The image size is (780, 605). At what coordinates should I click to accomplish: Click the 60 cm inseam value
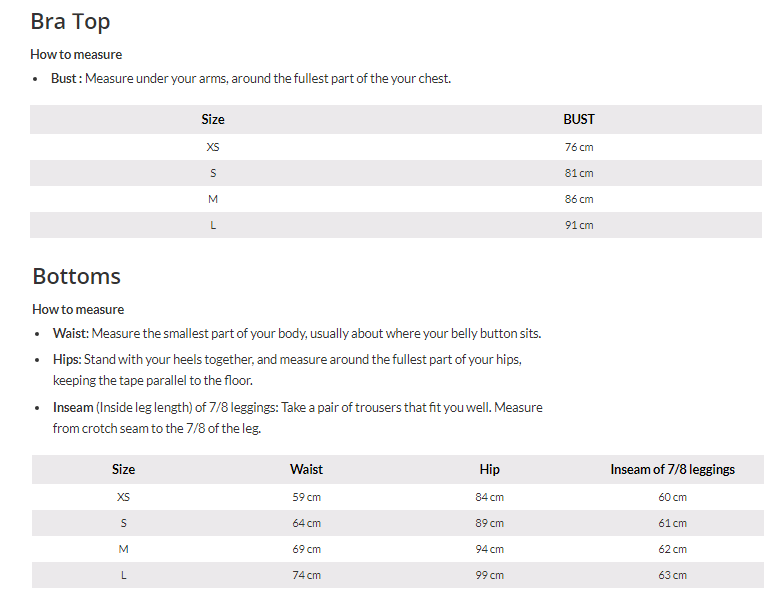[672, 497]
